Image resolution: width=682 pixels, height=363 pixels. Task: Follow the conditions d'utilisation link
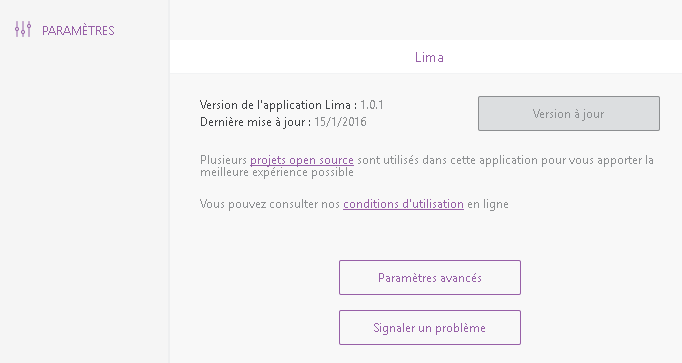403,204
